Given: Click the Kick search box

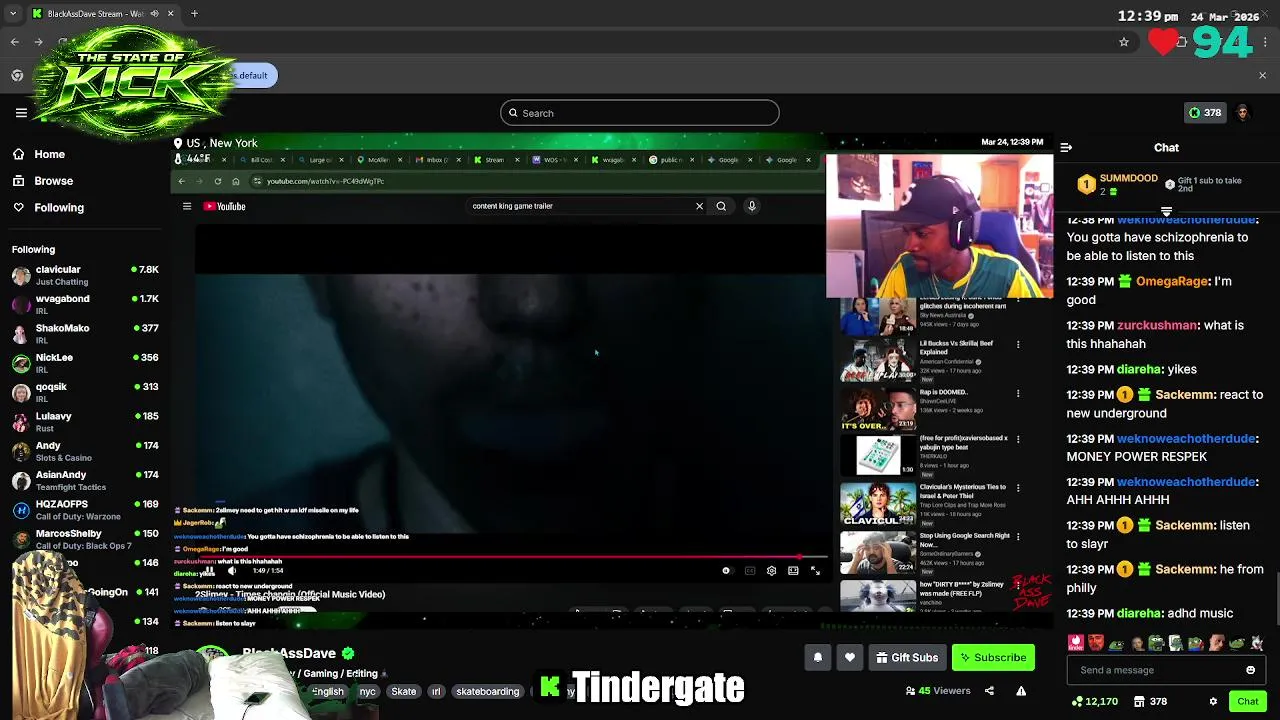Looking at the screenshot, I should click(x=640, y=113).
